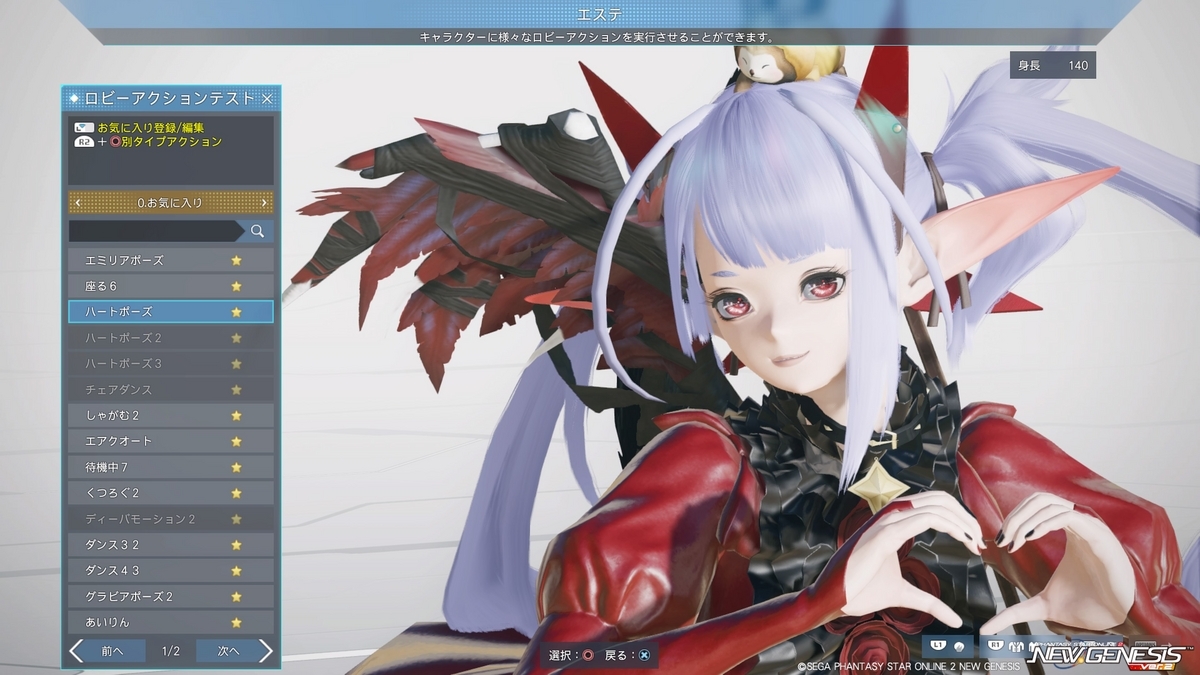Choose エアクオート from the list

pos(171,441)
